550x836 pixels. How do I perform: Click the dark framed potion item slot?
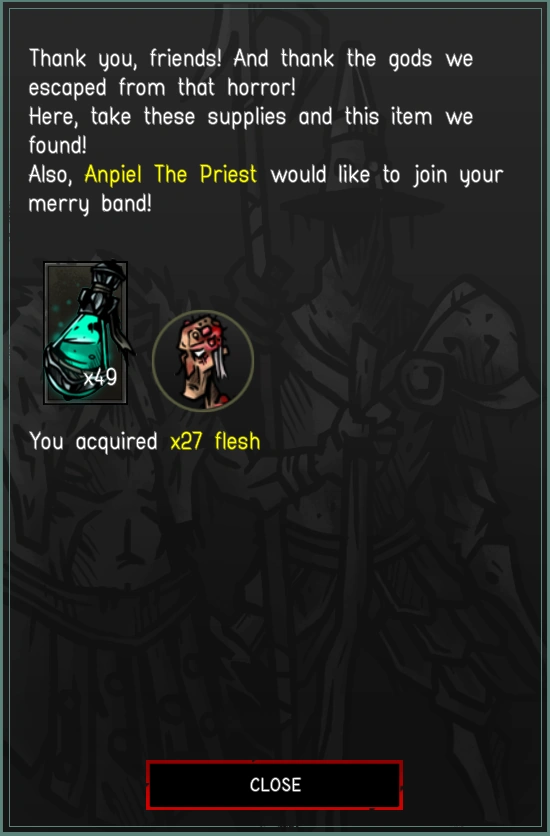coord(85,333)
